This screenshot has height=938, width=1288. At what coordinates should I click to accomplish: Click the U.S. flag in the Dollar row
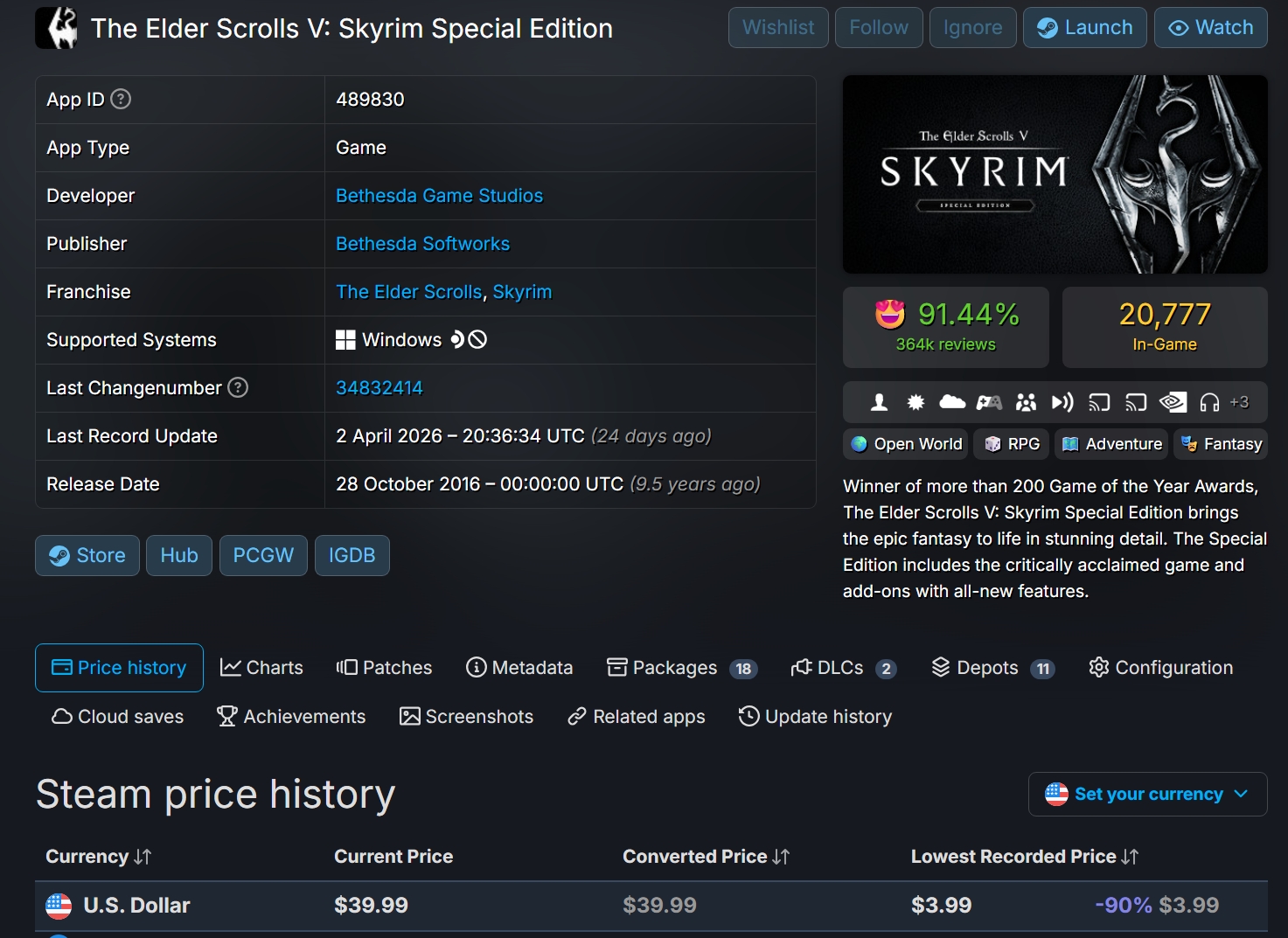click(x=59, y=906)
